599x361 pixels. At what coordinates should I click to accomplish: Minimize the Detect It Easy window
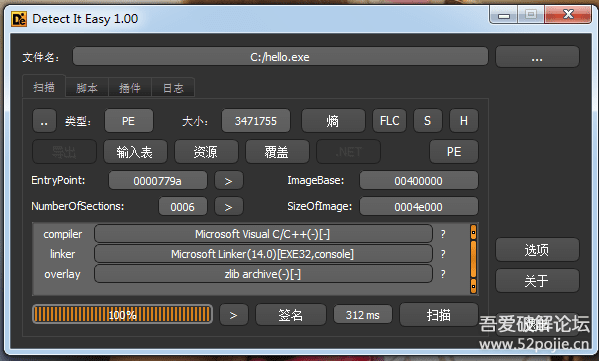504,15
